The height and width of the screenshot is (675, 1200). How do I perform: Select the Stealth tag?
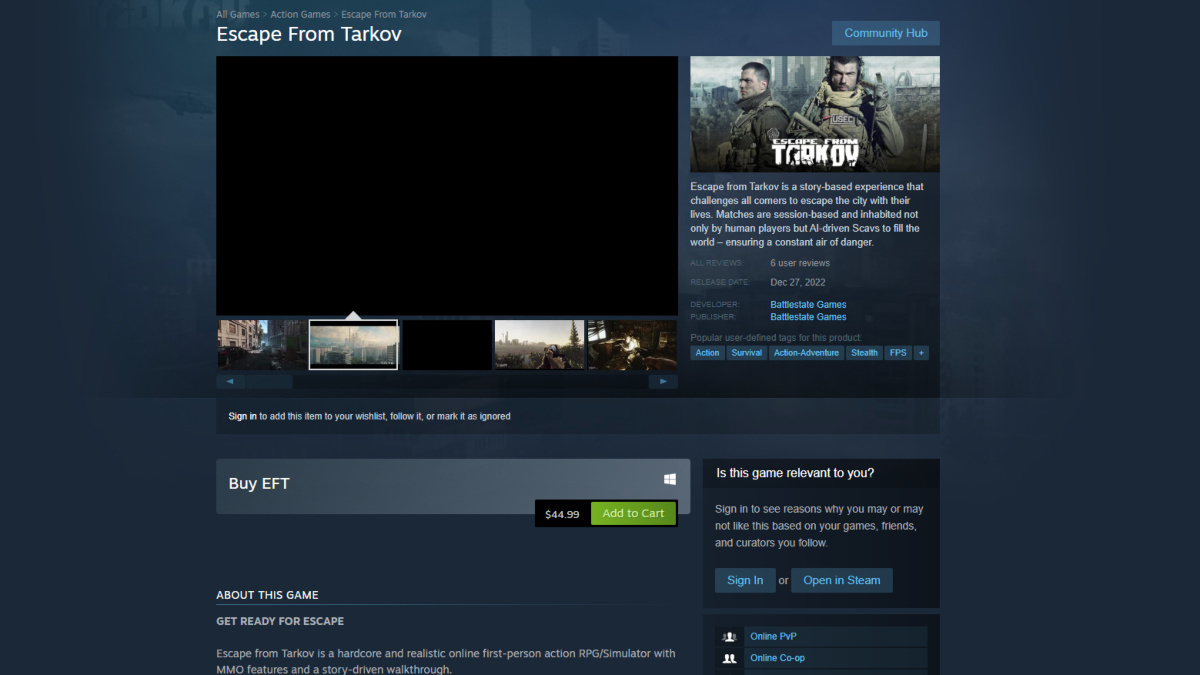point(865,353)
